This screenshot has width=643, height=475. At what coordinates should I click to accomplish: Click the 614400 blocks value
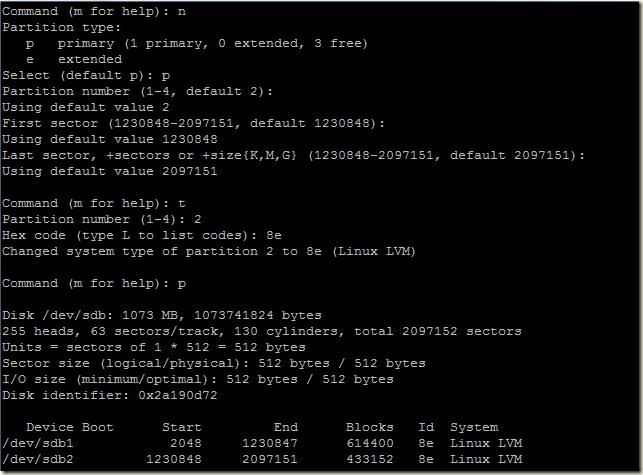point(370,443)
